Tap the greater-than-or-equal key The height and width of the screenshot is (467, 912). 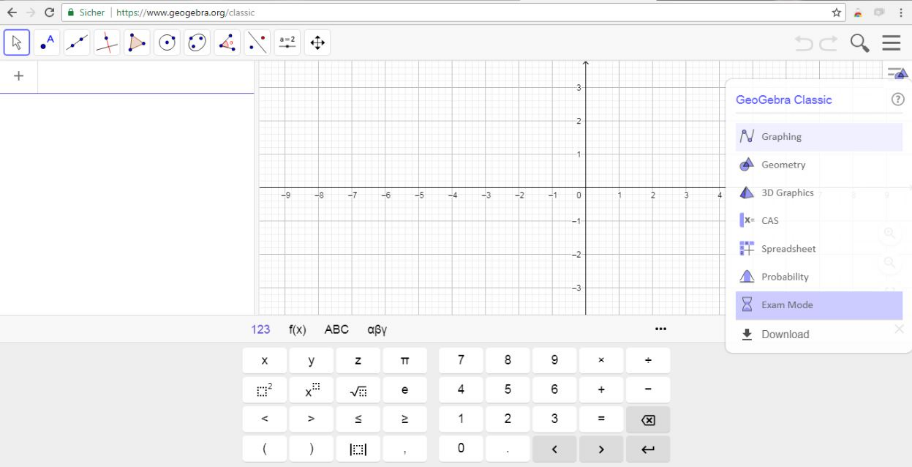coord(405,419)
